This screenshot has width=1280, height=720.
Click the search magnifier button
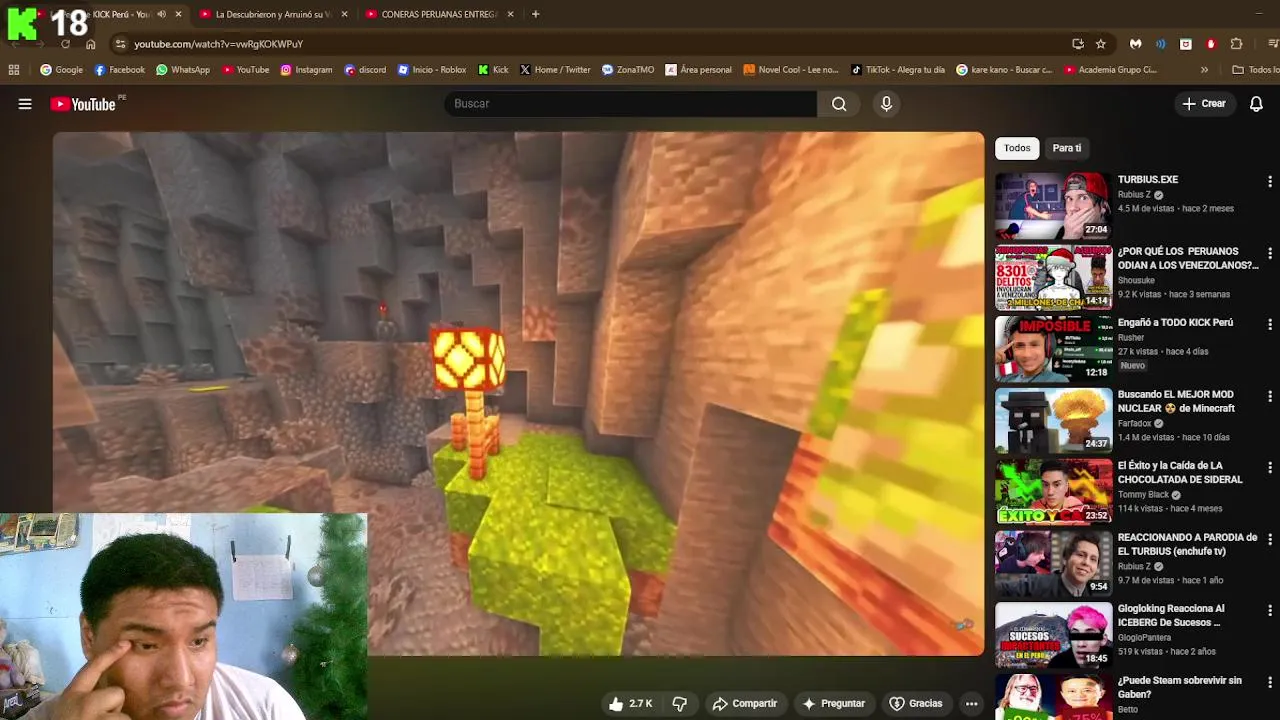[839, 104]
